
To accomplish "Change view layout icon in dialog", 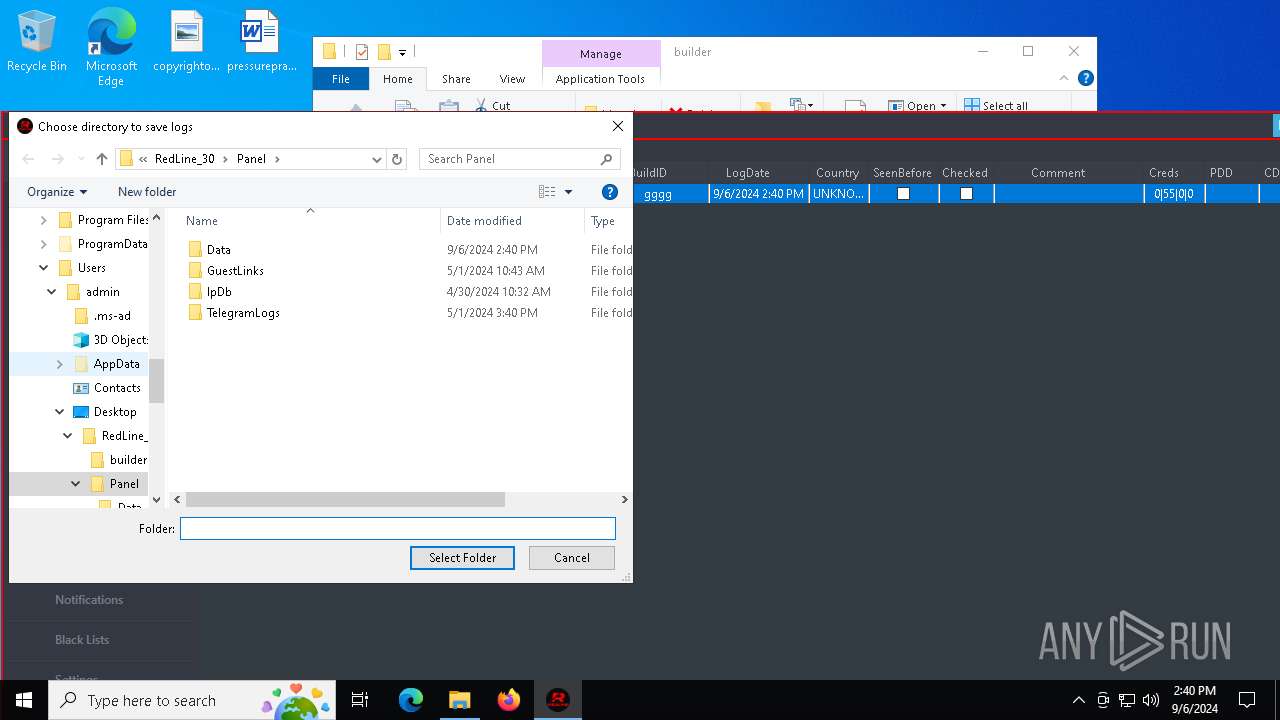I will pyautogui.click(x=547, y=192).
